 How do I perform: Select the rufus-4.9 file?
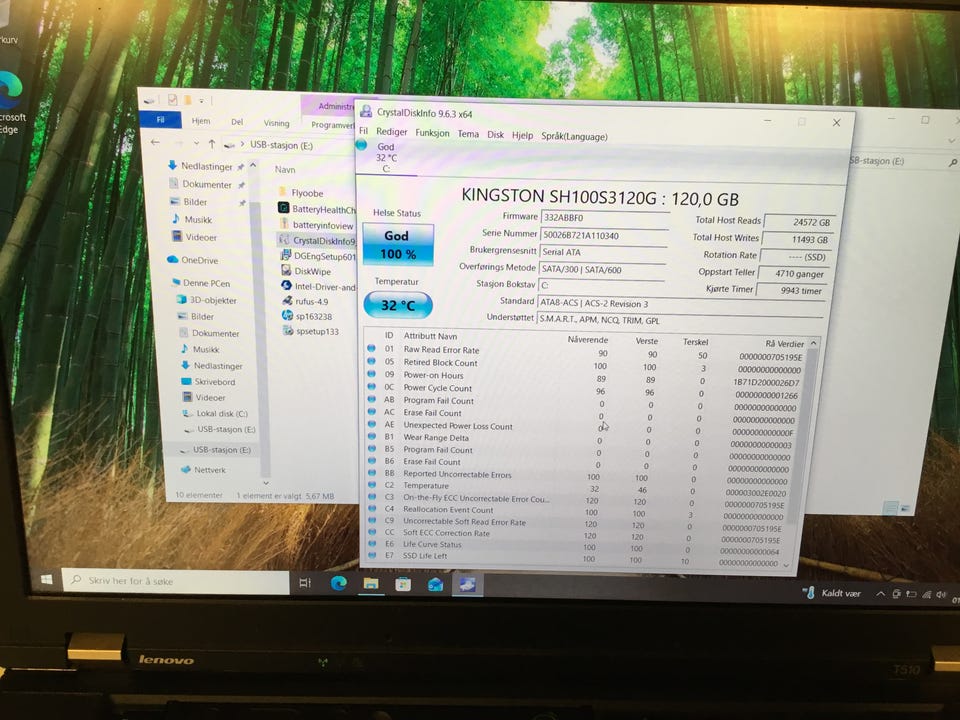(306, 301)
